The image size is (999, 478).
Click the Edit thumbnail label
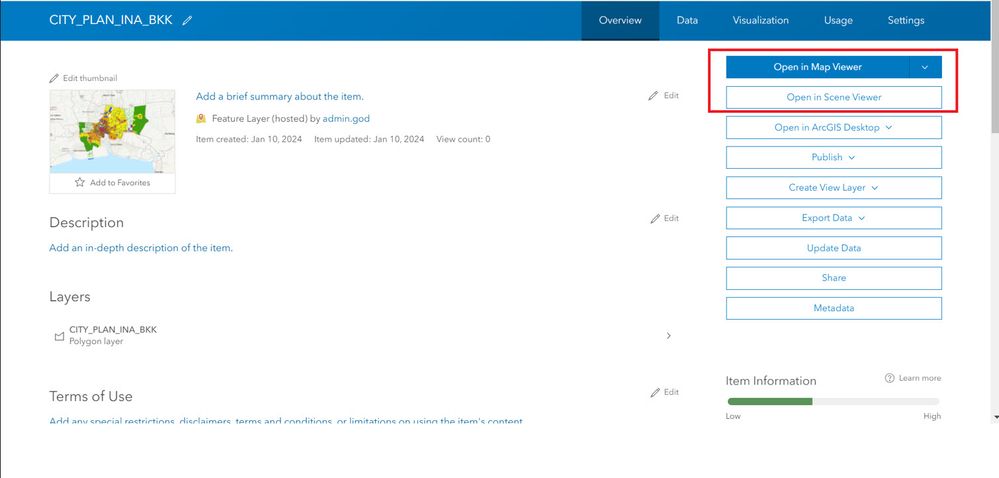[x=90, y=78]
